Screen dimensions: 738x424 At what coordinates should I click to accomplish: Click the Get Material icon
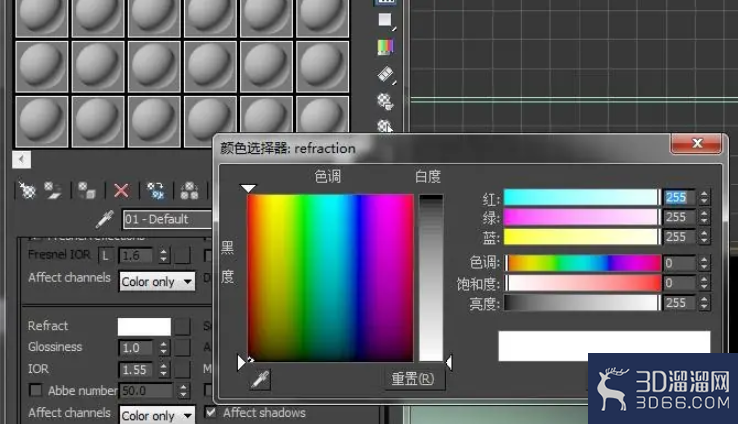click(28, 191)
